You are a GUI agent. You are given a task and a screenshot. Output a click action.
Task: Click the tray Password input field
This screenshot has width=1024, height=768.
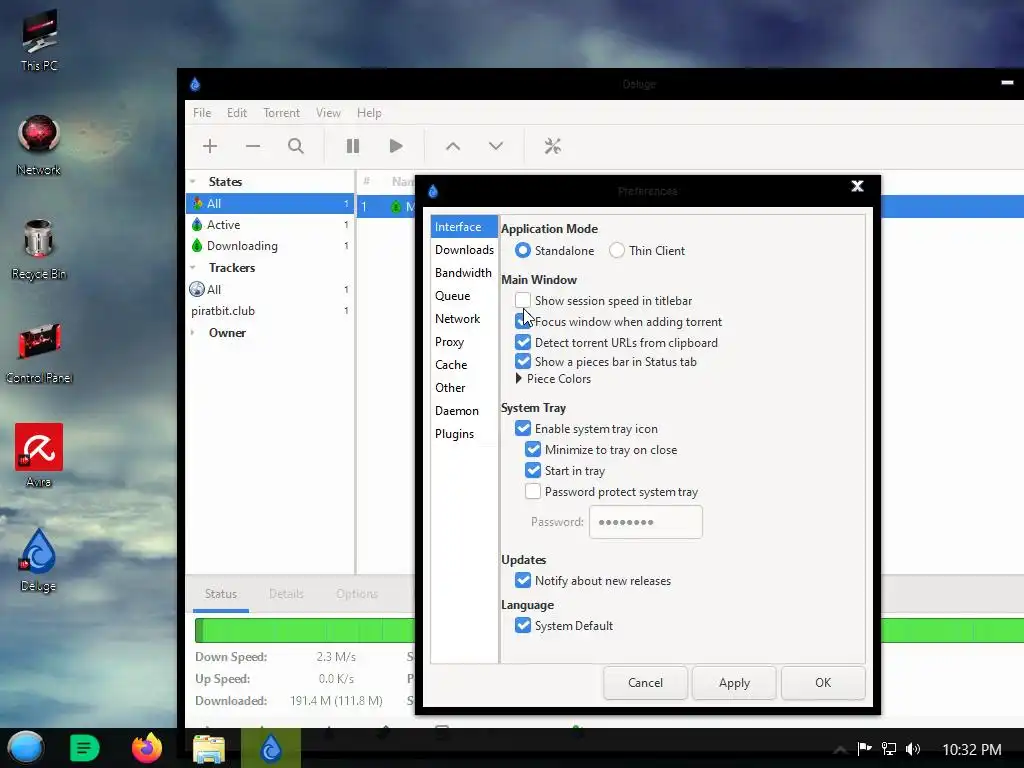pyautogui.click(x=645, y=522)
